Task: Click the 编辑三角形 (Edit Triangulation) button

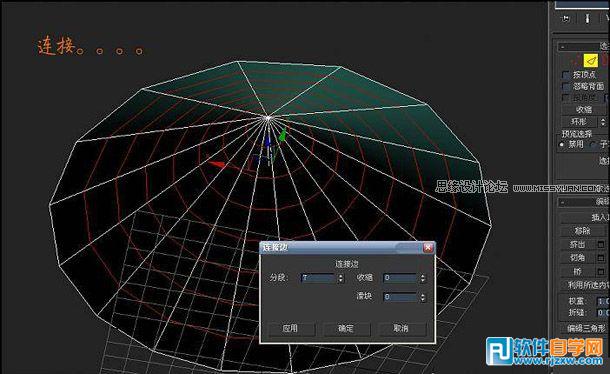Action: click(585, 328)
